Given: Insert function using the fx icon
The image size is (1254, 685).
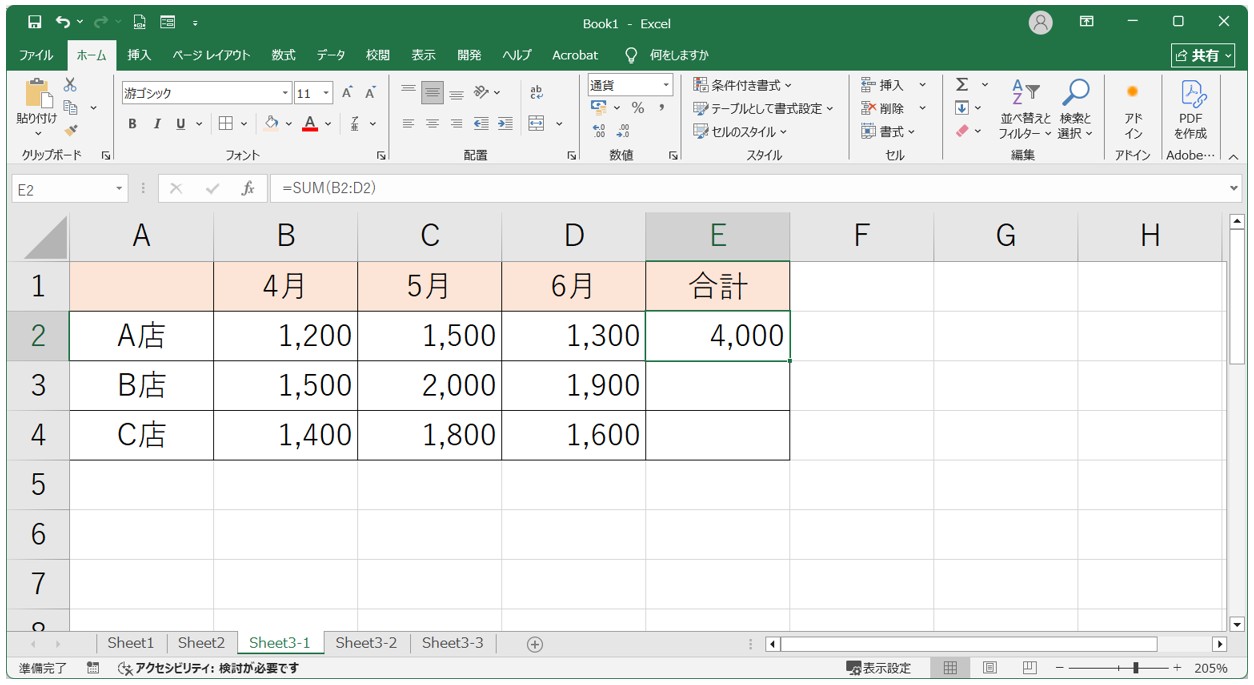Looking at the screenshot, I should pos(248,188).
